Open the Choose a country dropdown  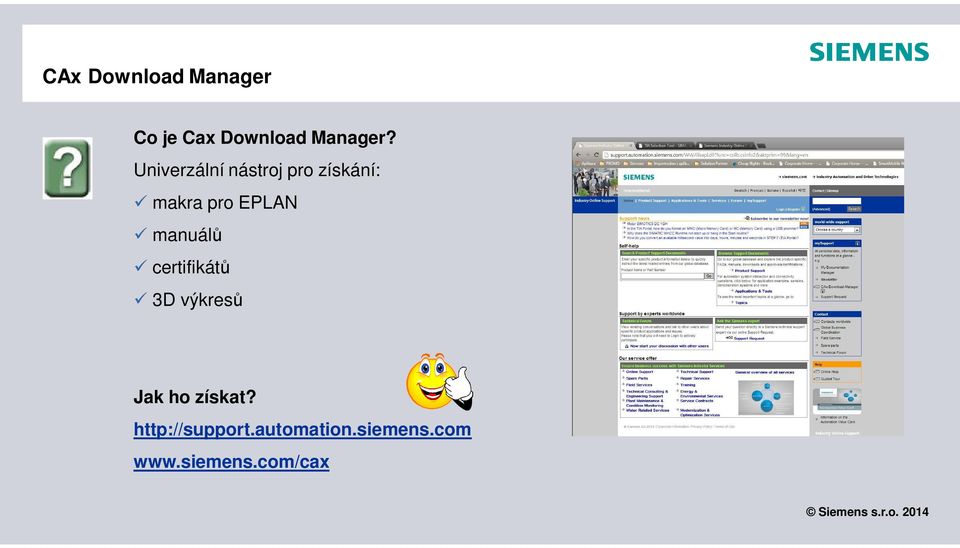click(x=836, y=230)
